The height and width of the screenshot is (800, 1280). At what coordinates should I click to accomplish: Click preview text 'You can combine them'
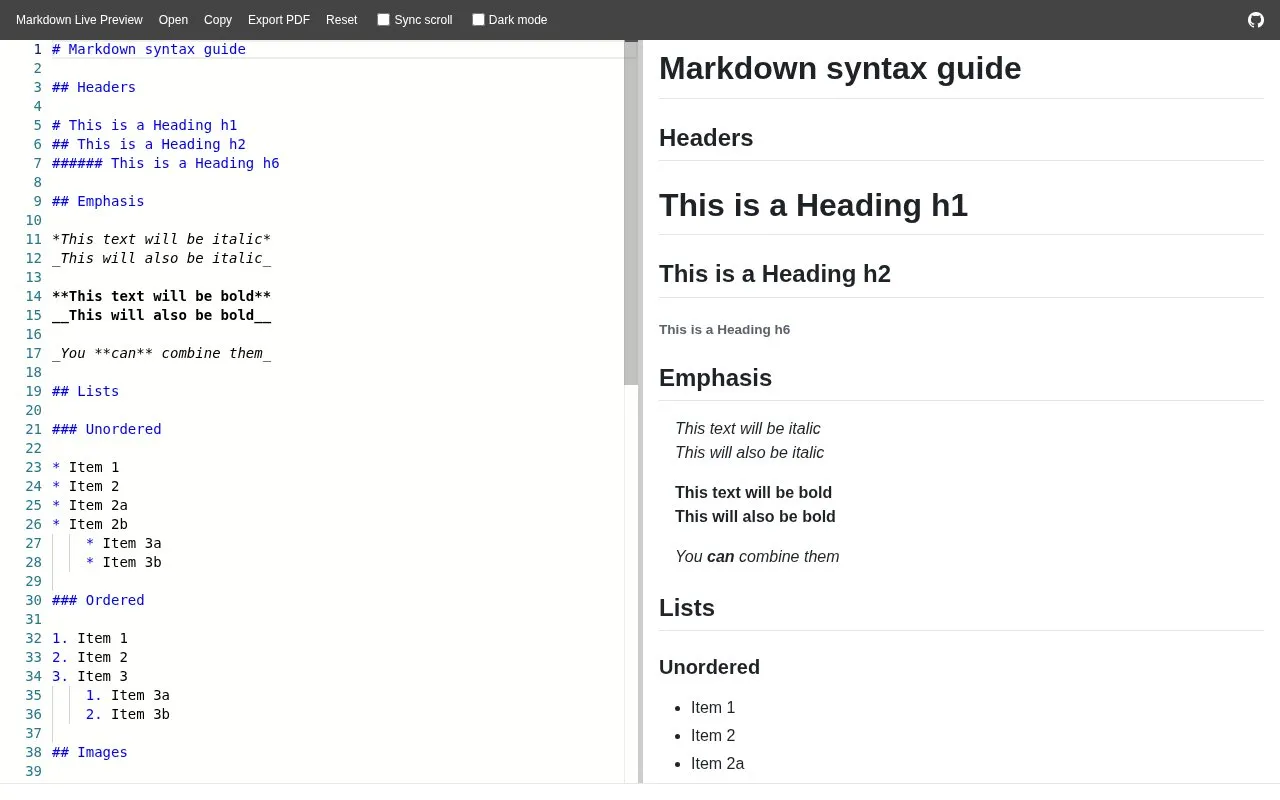point(757,557)
